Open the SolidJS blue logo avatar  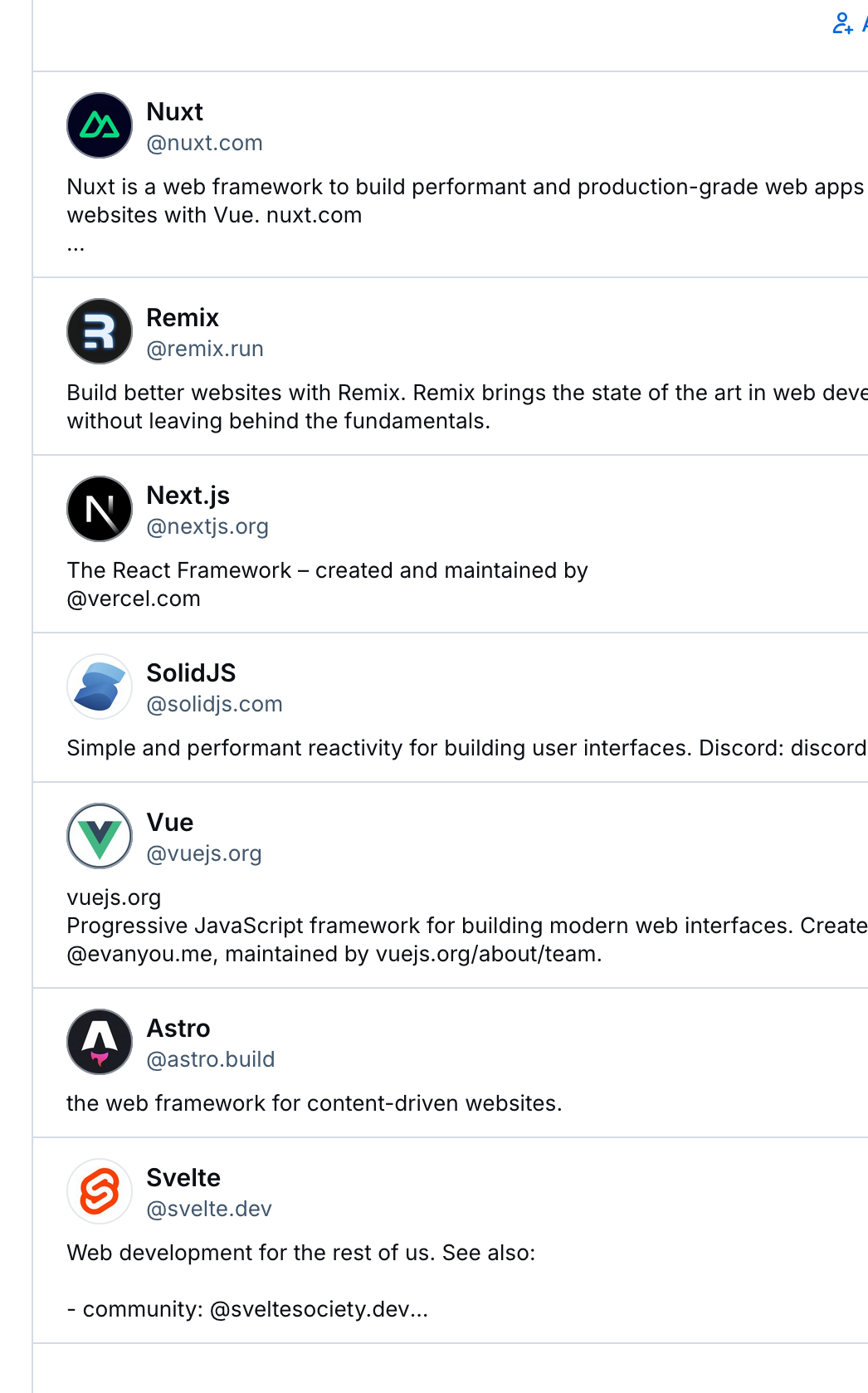(100, 687)
